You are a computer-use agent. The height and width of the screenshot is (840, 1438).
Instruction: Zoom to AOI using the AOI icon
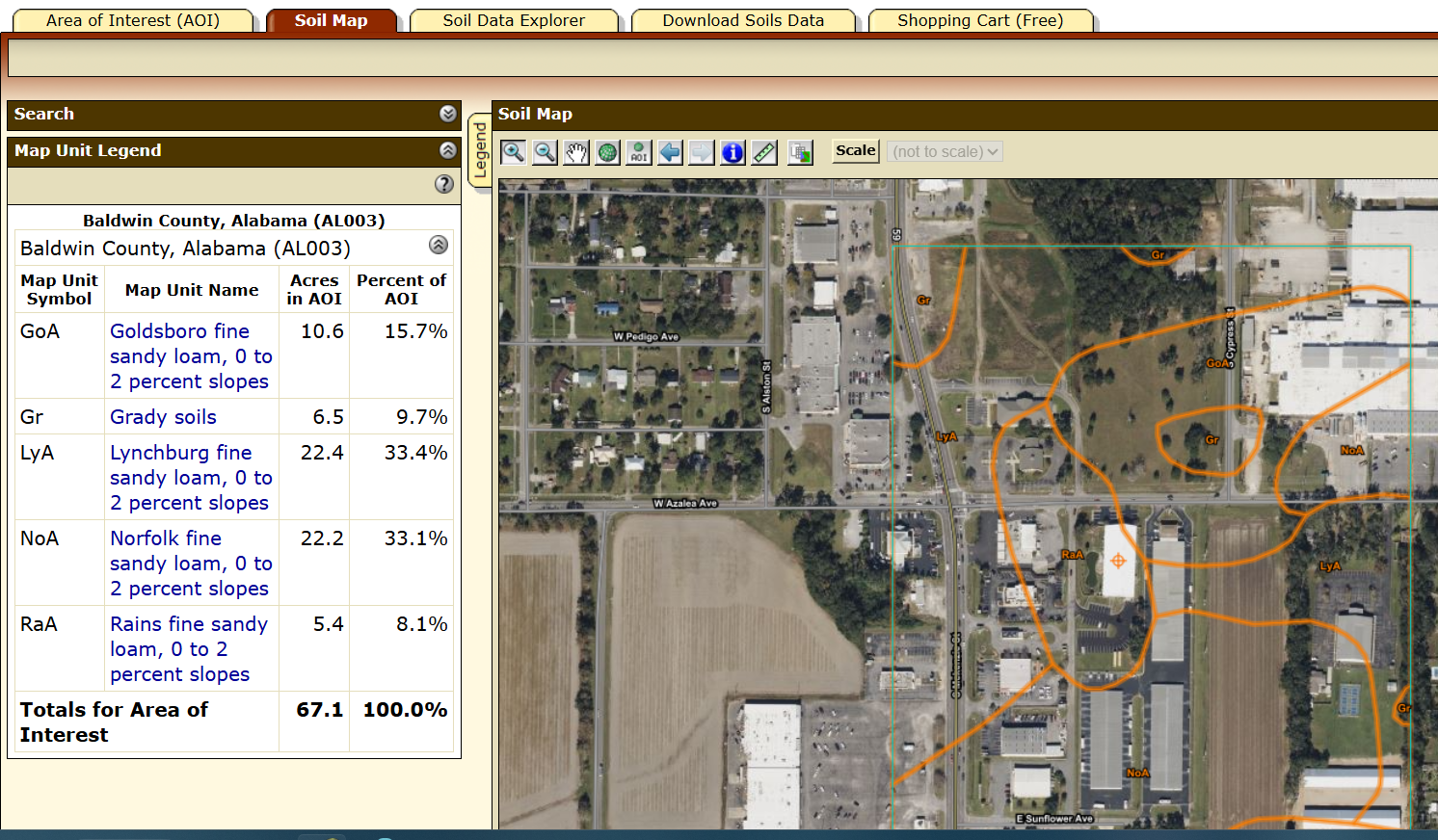(638, 152)
